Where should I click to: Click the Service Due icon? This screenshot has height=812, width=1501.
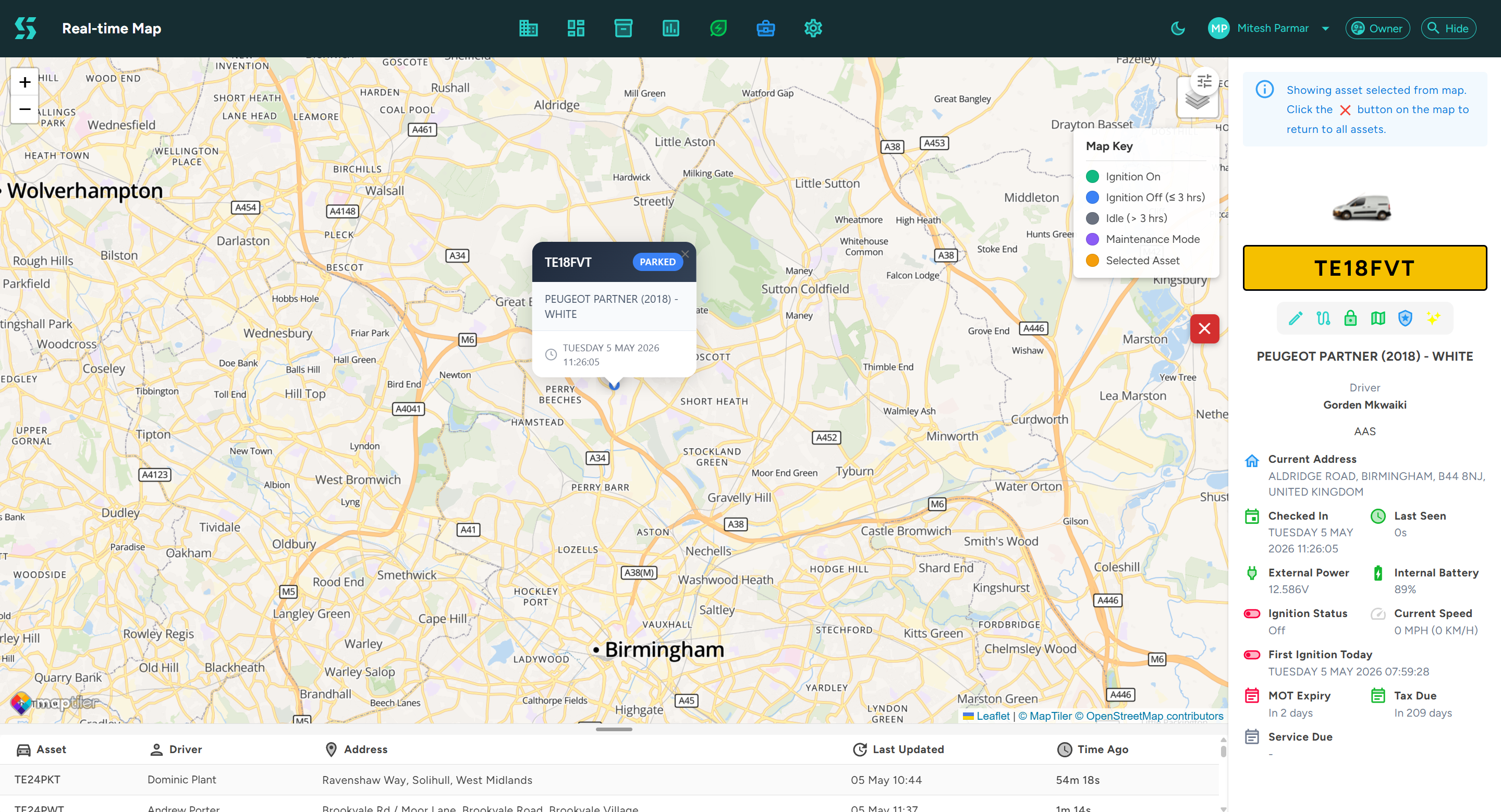pos(1252,737)
